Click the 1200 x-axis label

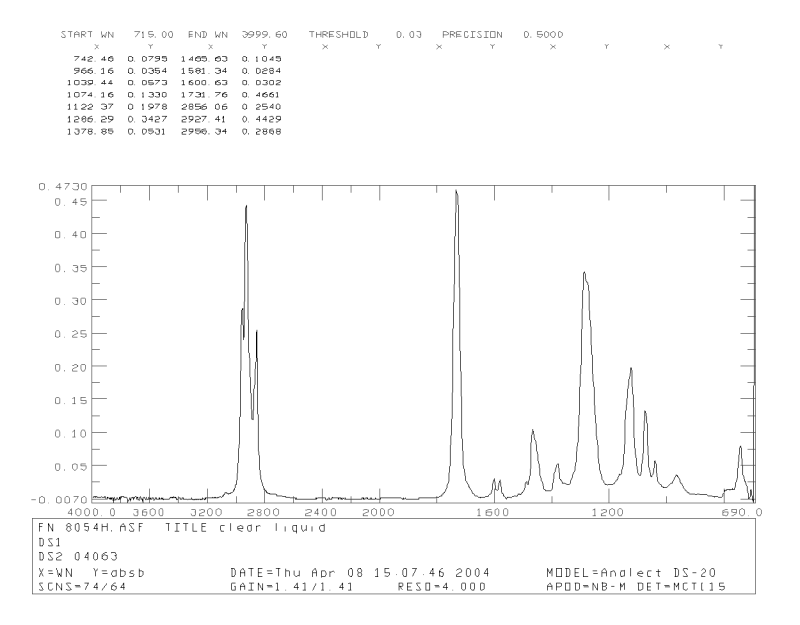pyautogui.click(x=608, y=512)
